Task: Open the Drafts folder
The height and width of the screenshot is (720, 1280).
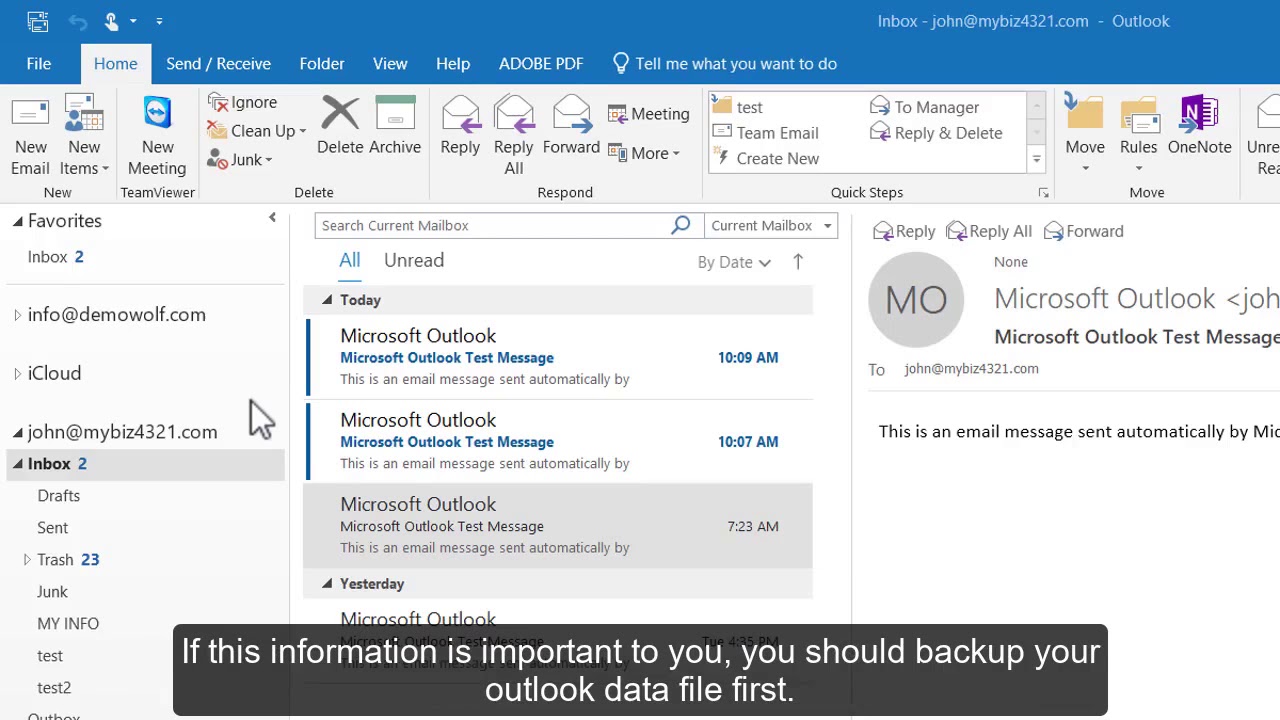Action: coord(59,496)
